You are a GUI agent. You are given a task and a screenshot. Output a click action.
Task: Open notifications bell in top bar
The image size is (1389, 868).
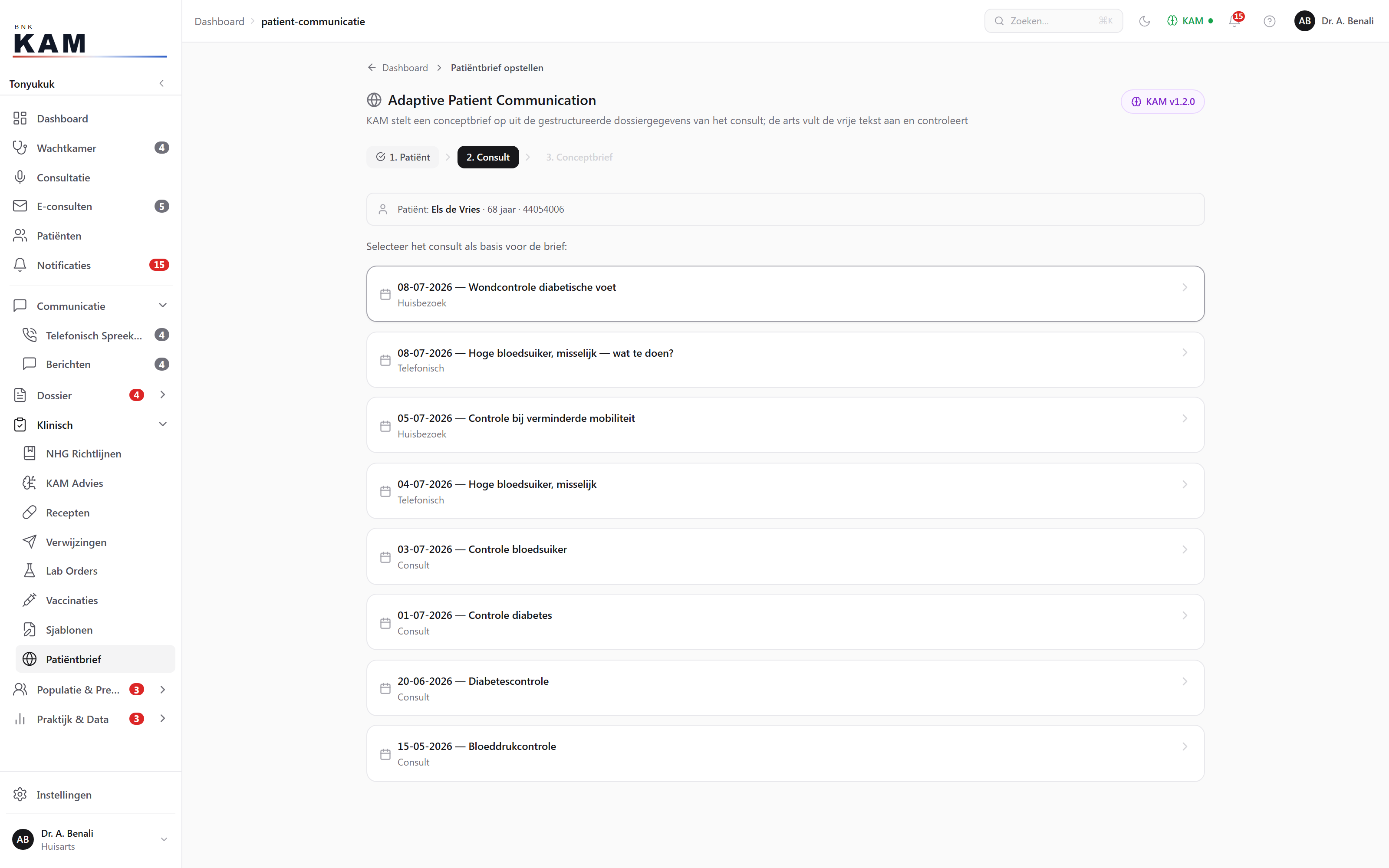tap(1235, 21)
